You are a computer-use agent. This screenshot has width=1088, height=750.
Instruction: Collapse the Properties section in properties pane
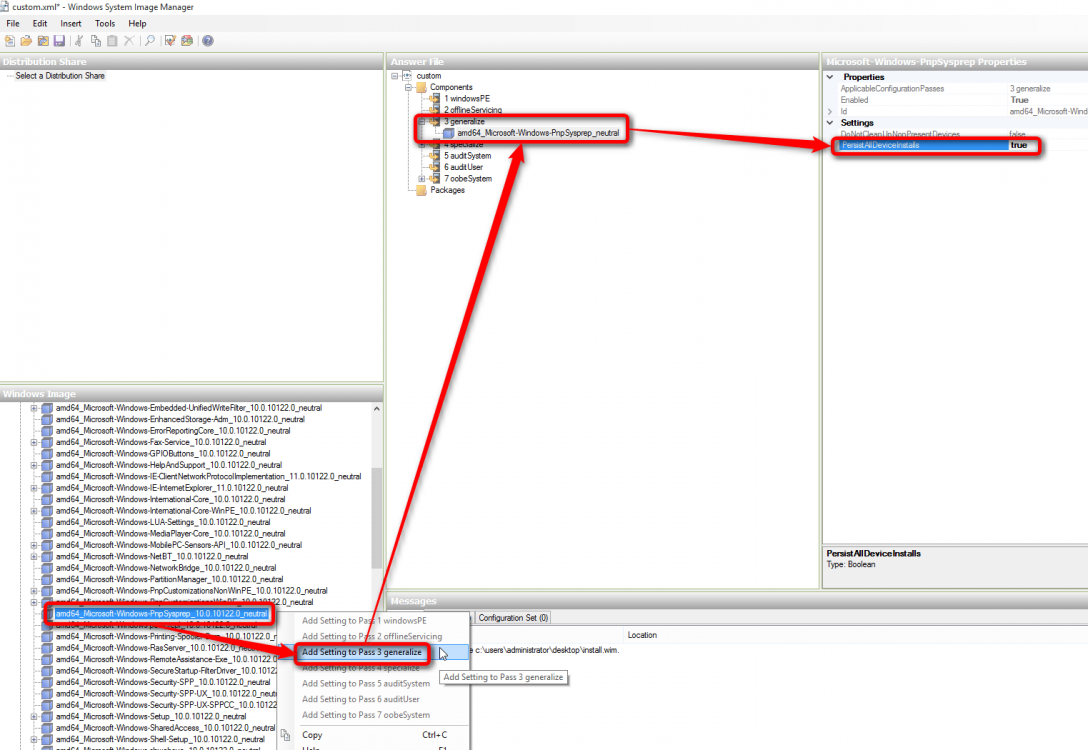[830, 77]
